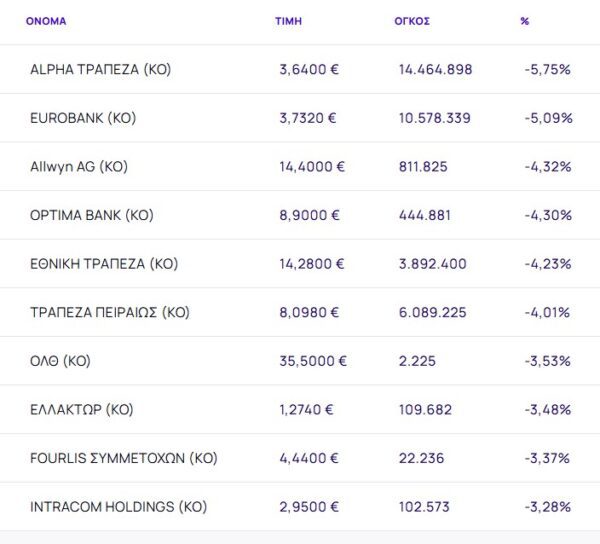Sort by the ΟΓΚΟΣ column header
The image size is (600, 544).
[412, 21]
